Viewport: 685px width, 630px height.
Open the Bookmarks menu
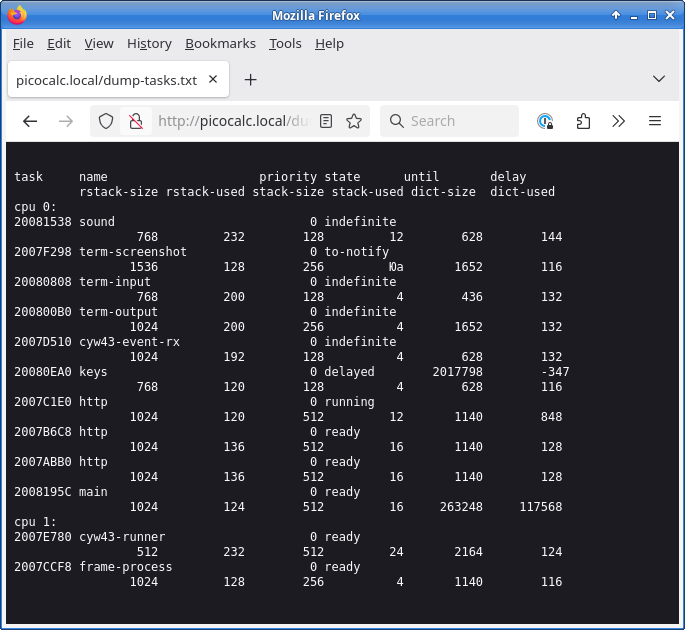point(221,44)
